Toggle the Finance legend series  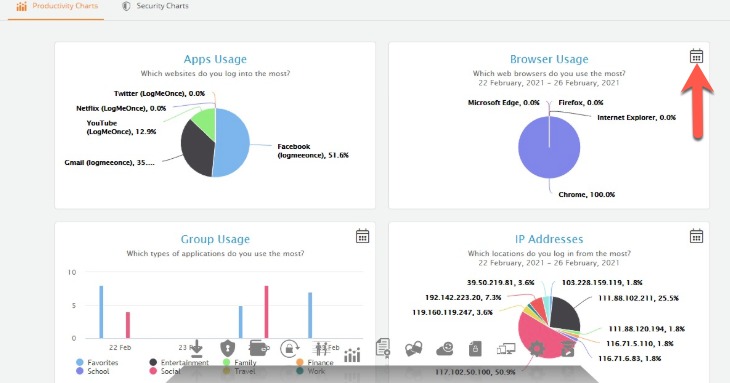coord(315,362)
